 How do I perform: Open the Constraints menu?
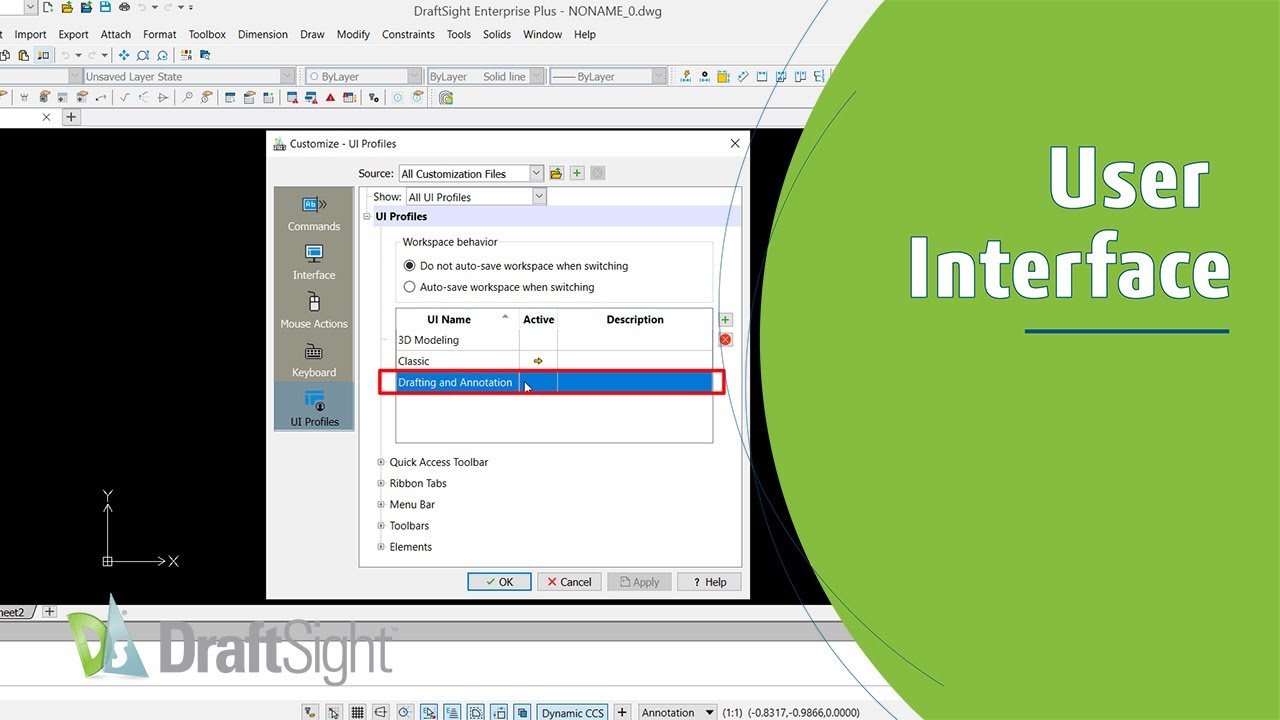[408, 34]
